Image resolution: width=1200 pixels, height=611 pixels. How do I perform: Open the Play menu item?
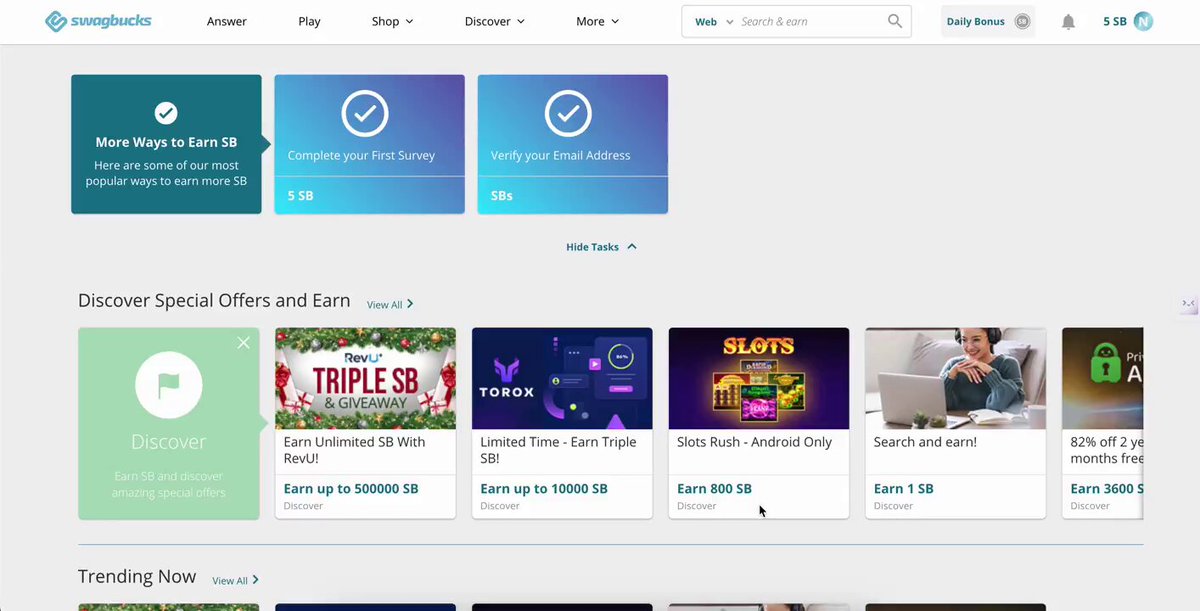[x=309, y=21]
